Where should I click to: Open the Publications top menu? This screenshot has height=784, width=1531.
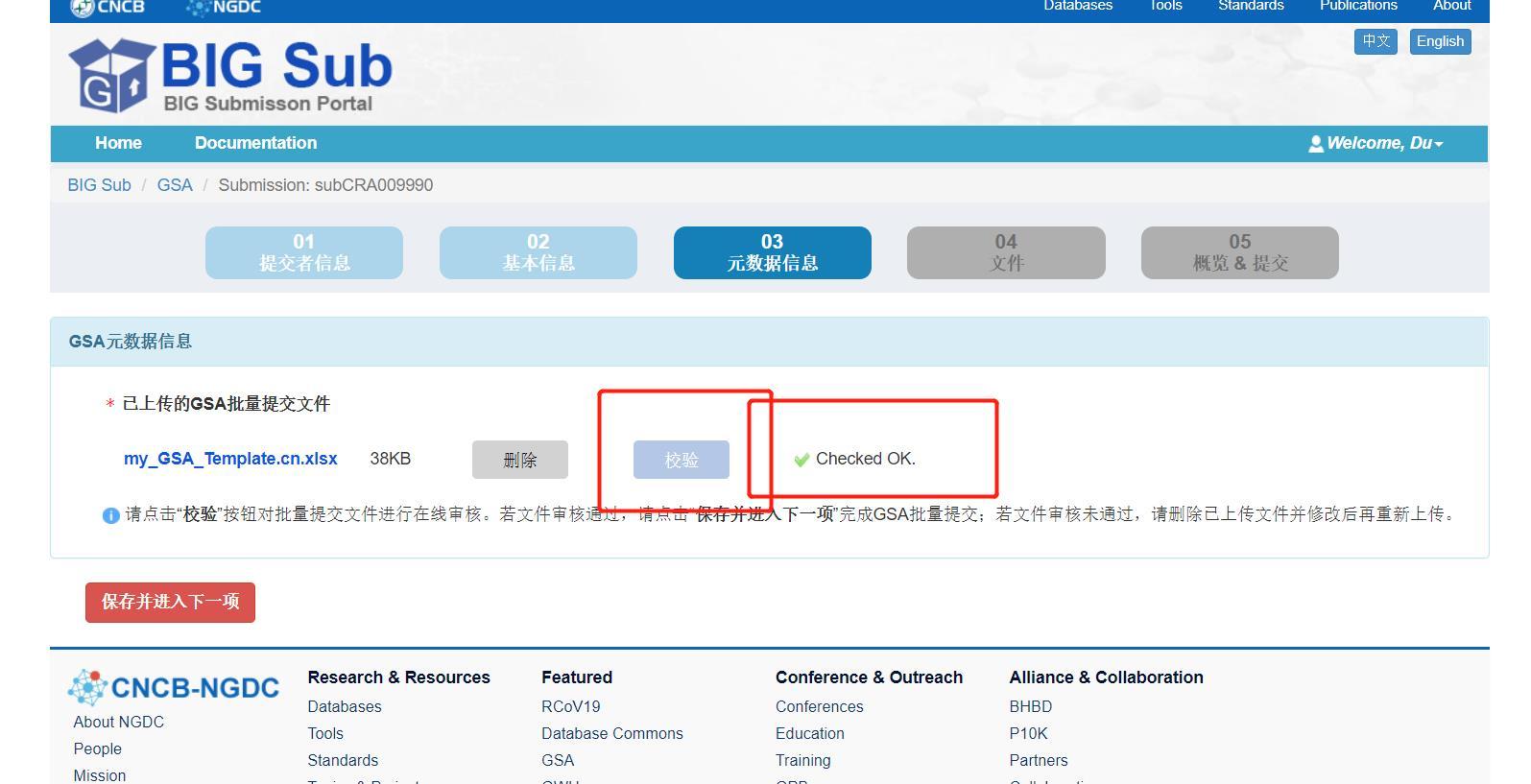click(x=1358, y=6)
